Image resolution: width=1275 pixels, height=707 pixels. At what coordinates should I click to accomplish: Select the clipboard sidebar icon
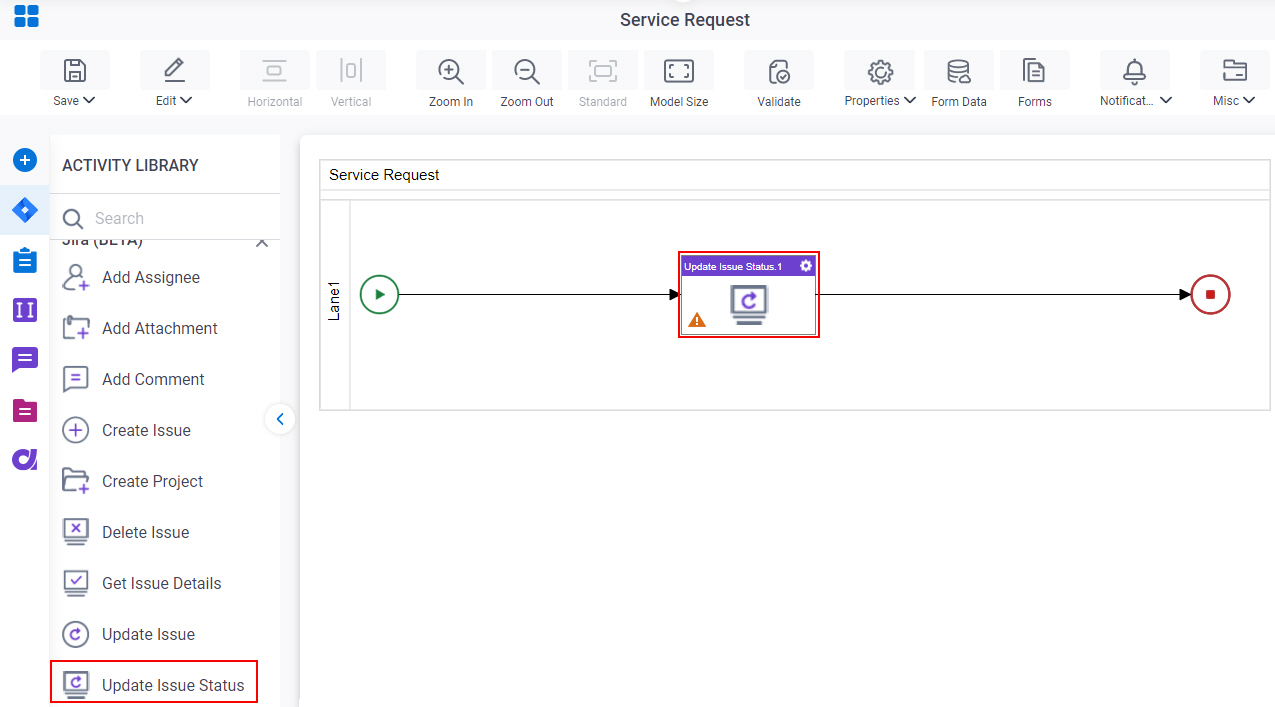pos(25,260)
